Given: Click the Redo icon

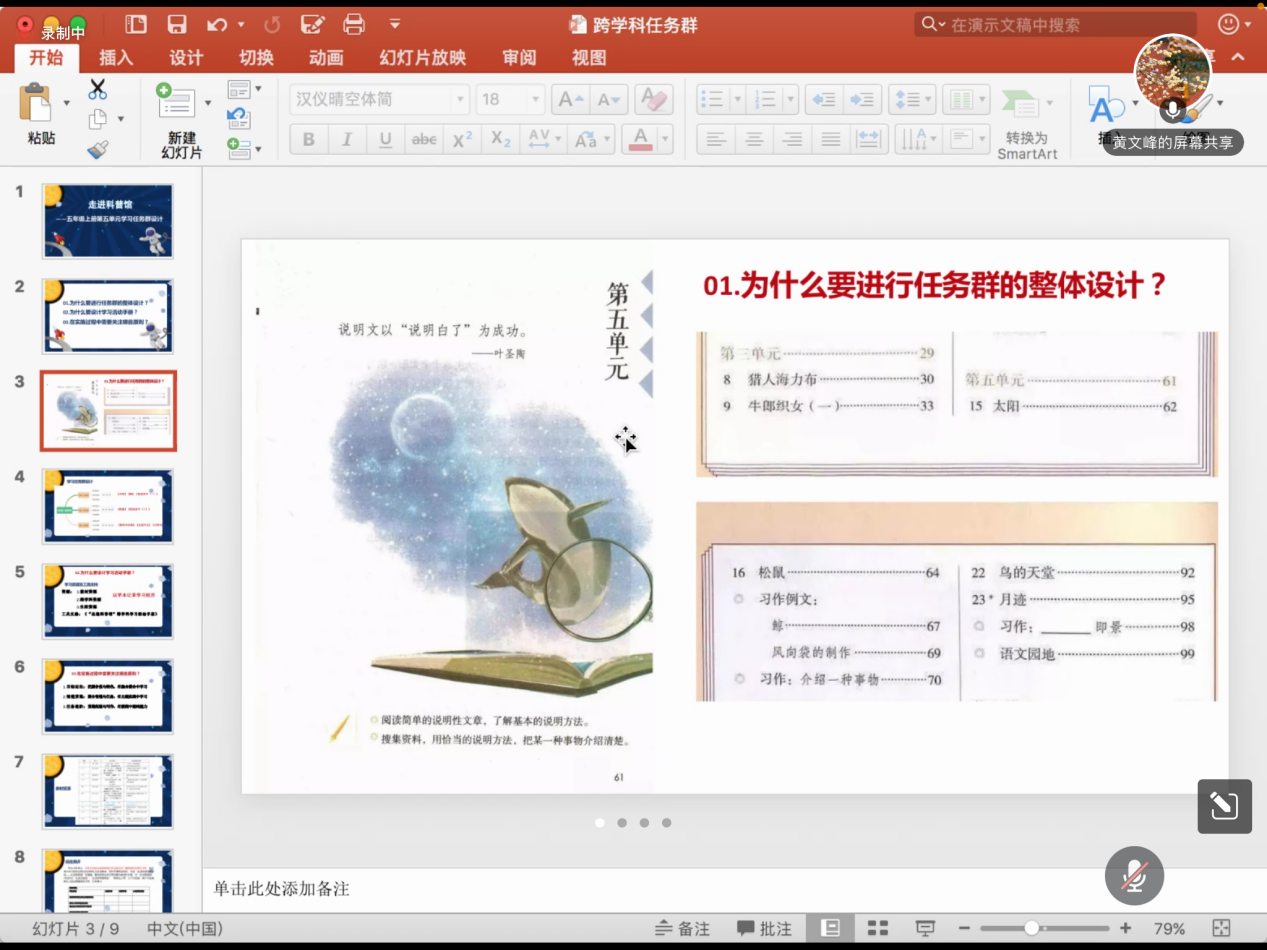Looking at the screenshot, I should (272, 24).
